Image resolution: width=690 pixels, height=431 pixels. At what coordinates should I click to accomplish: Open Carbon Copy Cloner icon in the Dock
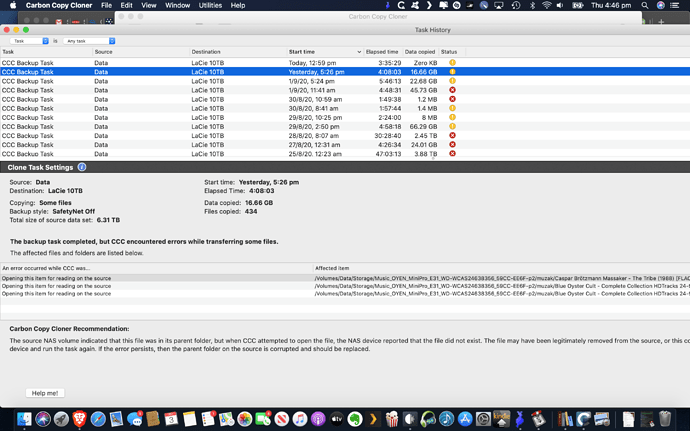click(x=584, y=419)
